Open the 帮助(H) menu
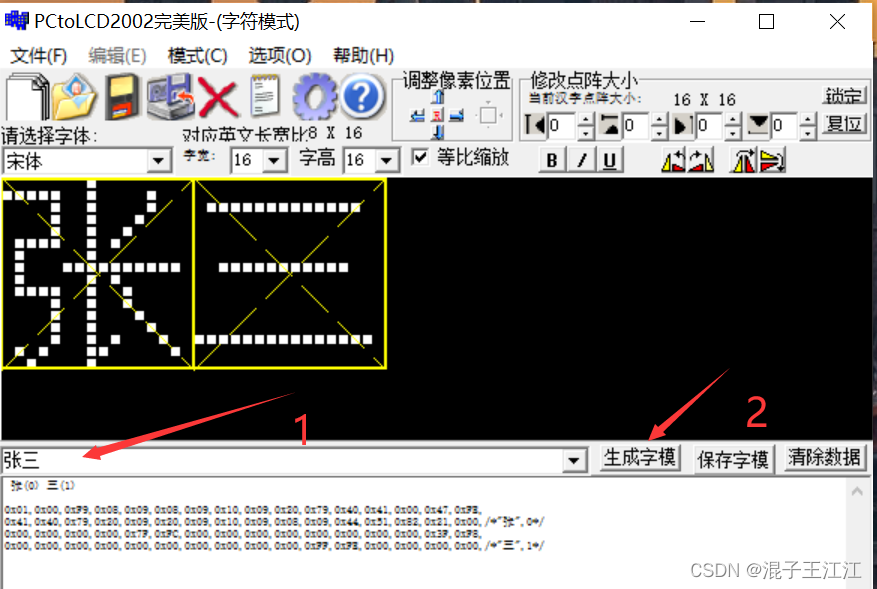The width and height of the screenshot is (877, 589). point(364,55)
